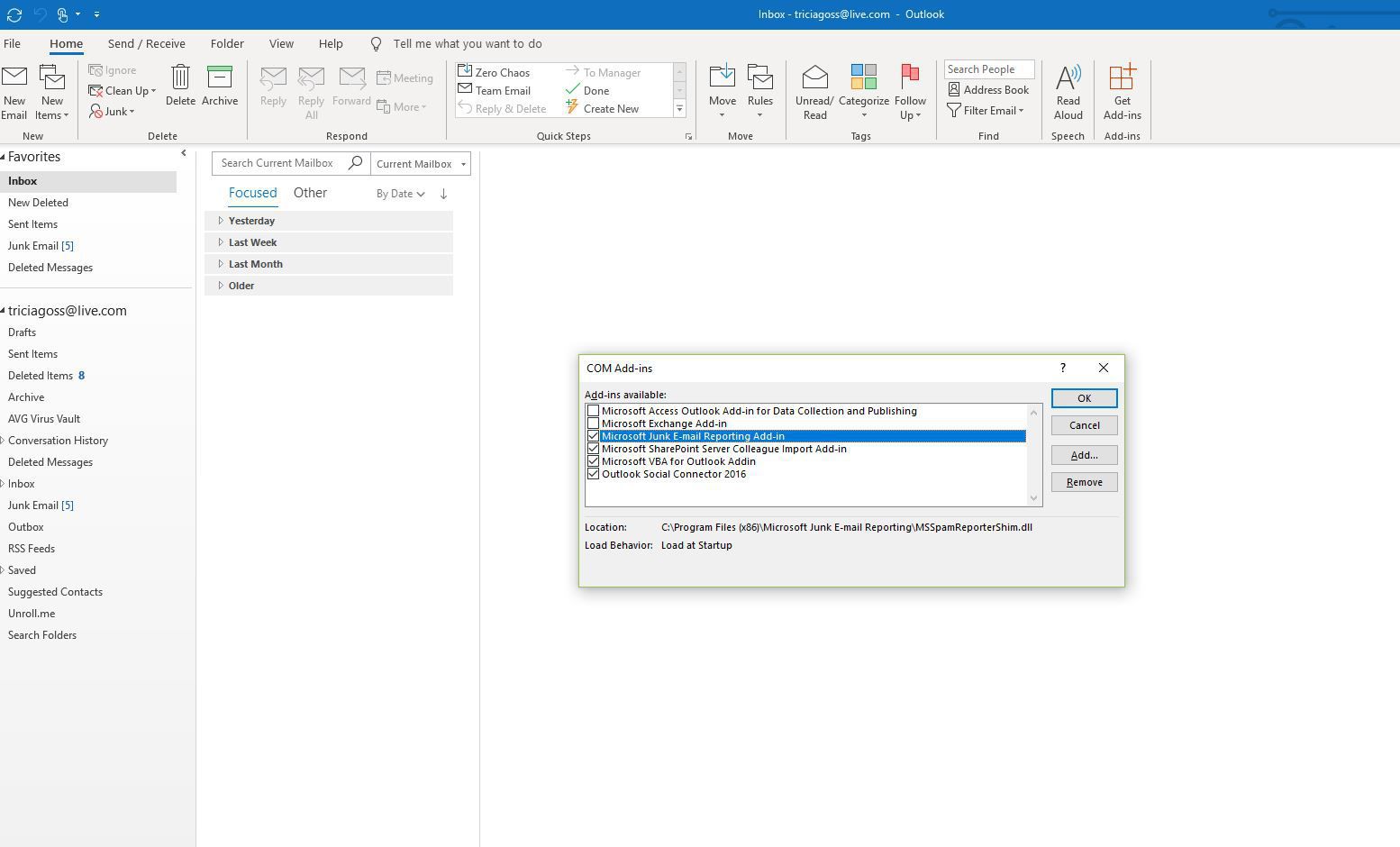1400x847 pixels.
Task: Click the Team Email quick step
Action: click(x=494, y=90)
